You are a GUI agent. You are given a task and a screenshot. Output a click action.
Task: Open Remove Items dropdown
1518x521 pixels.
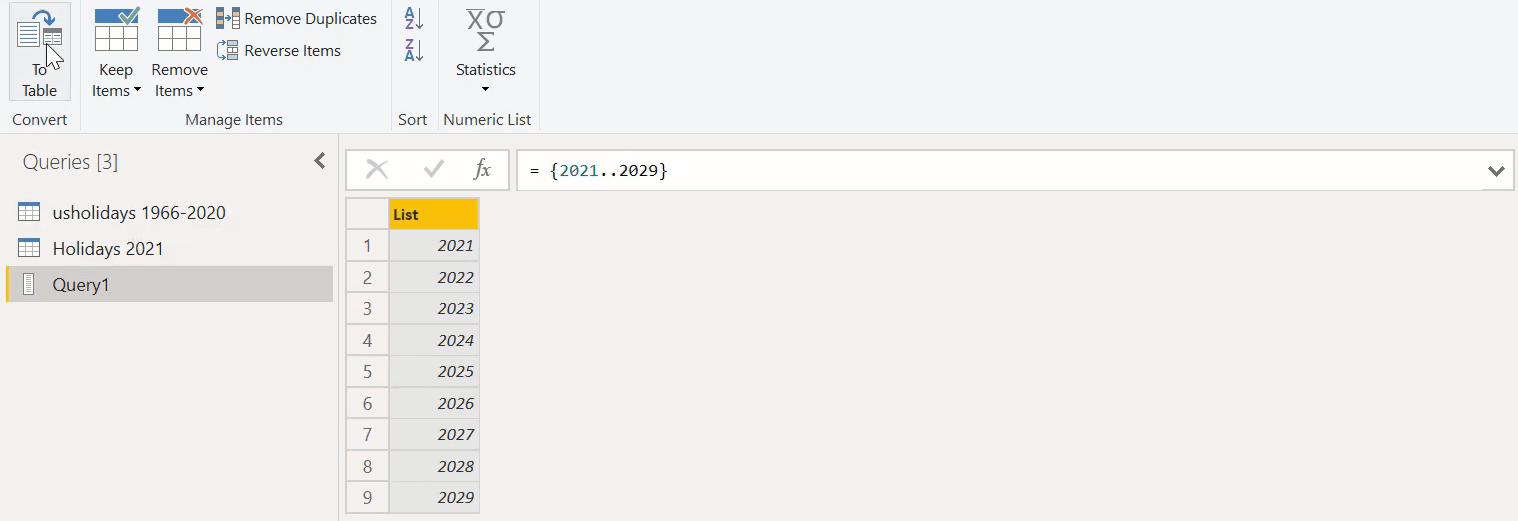coord(180,52)
